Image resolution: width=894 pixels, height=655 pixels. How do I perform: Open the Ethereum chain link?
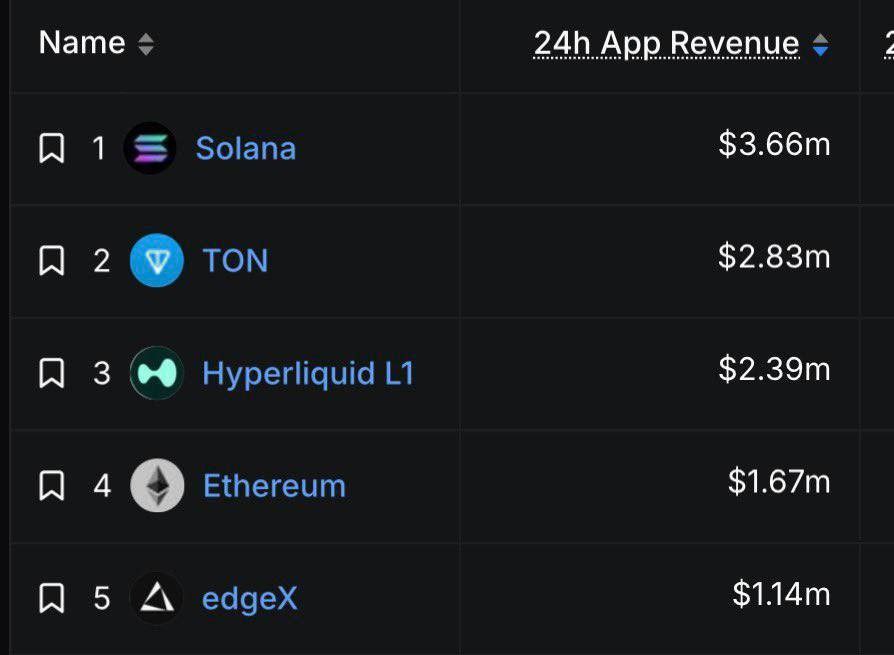tap(274, 486)
